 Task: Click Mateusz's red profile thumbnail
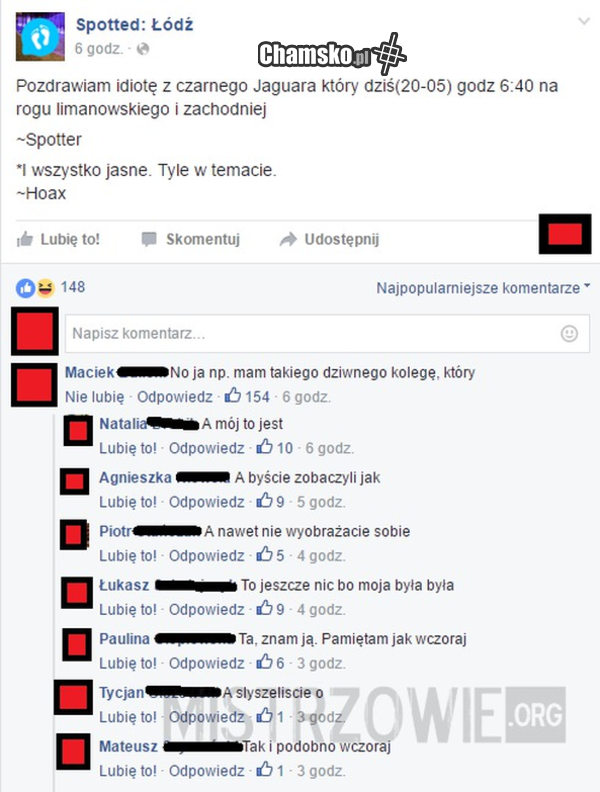point(73,752)
